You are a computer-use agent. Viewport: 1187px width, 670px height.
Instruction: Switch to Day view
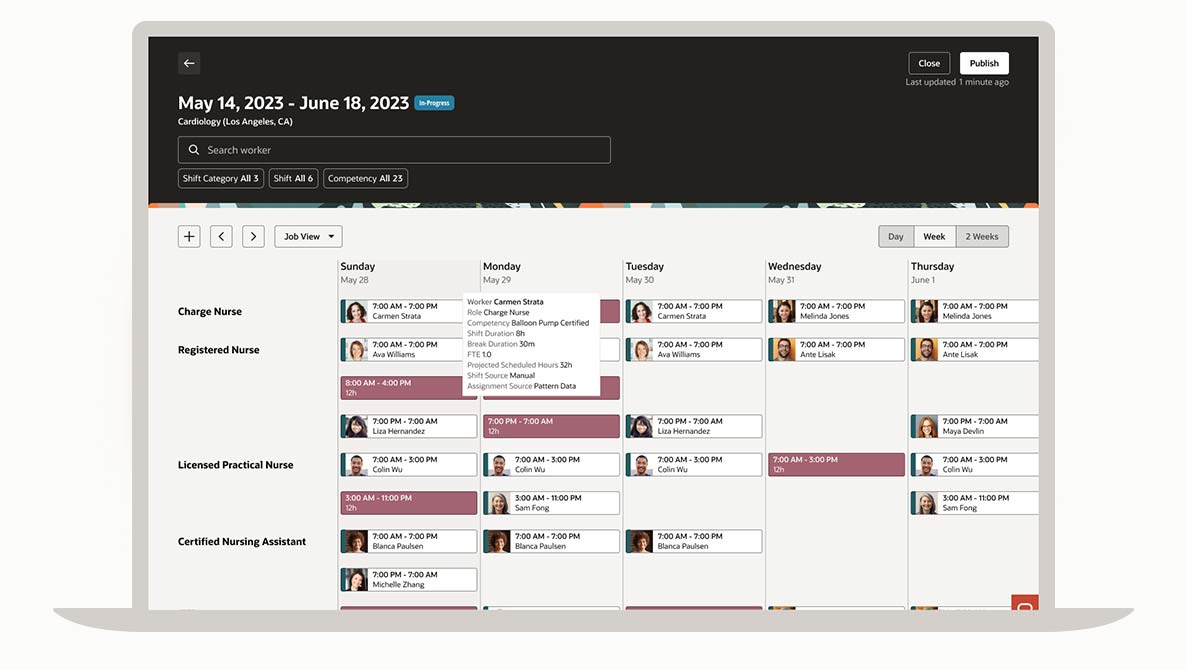pos(895,237)
